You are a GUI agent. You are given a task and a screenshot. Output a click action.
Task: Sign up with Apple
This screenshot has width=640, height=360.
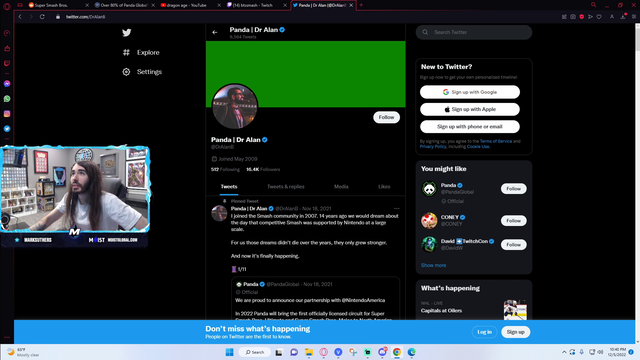coord(470,109)
